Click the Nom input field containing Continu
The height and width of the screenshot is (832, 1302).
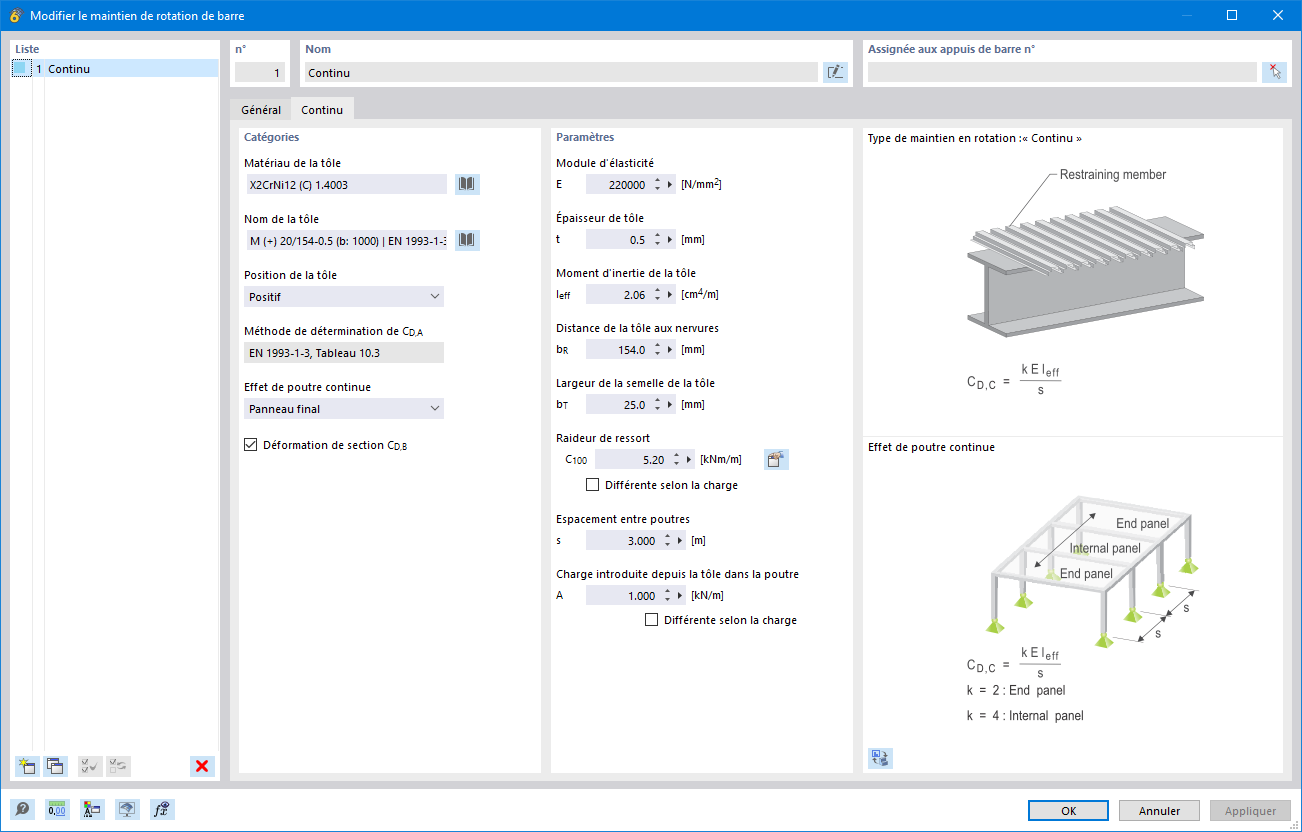(561, 72)
